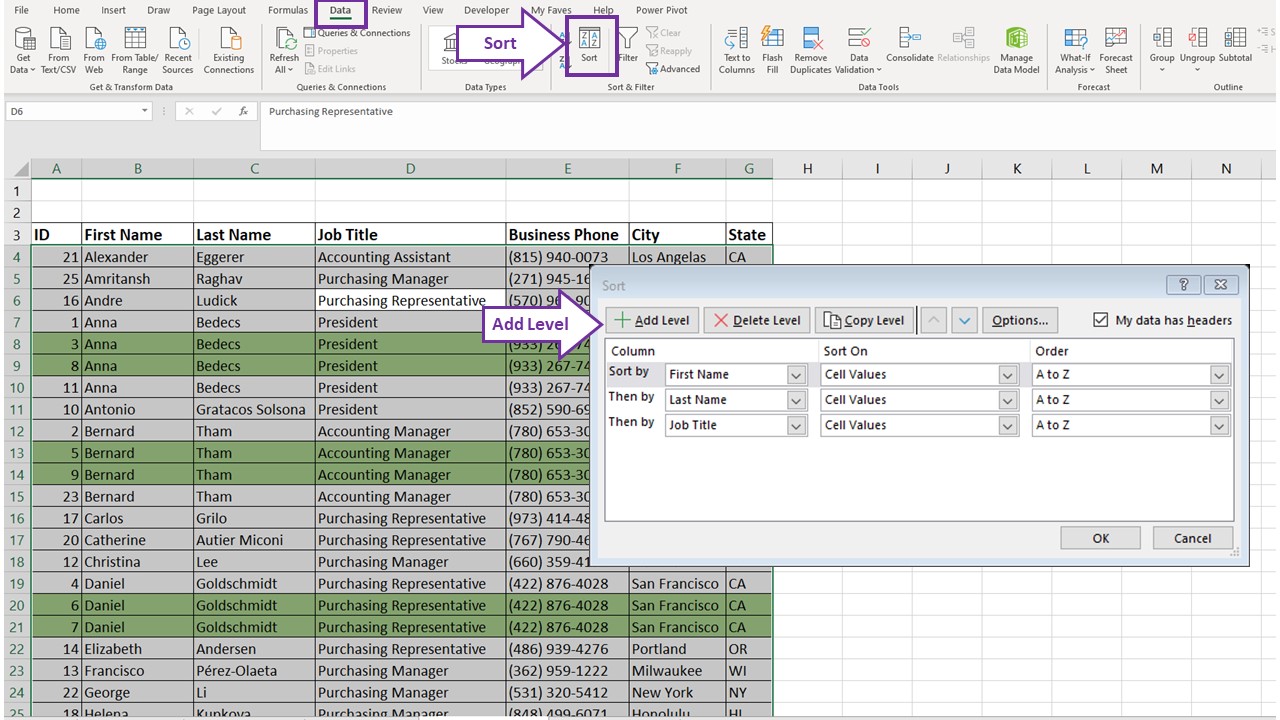Open Sort On dropdown for First Name row

click(x=1008, y=375)
